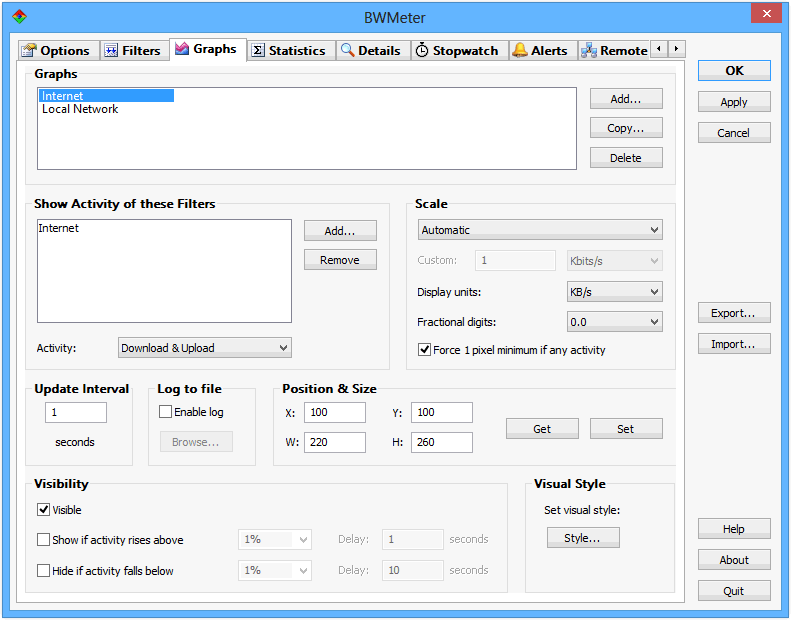Open the Fractional digits dropdown
The height and width of the screenshot is (620, 791).
614,322
